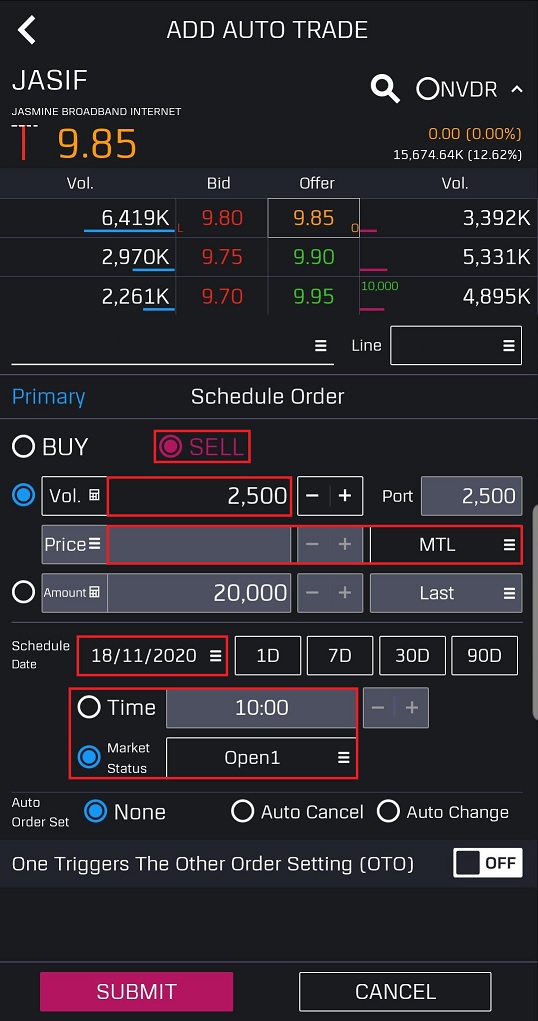Open stock search magnifier icon

coord(385,89)
